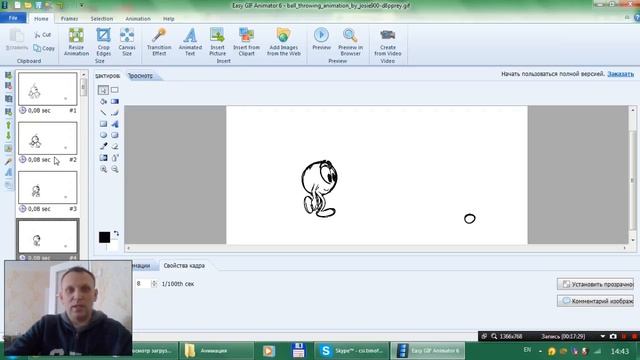This screenshot has height=360, width=640.
Task: Pick the eyedropper color picker tool
Action: click(x=103, y=146)
